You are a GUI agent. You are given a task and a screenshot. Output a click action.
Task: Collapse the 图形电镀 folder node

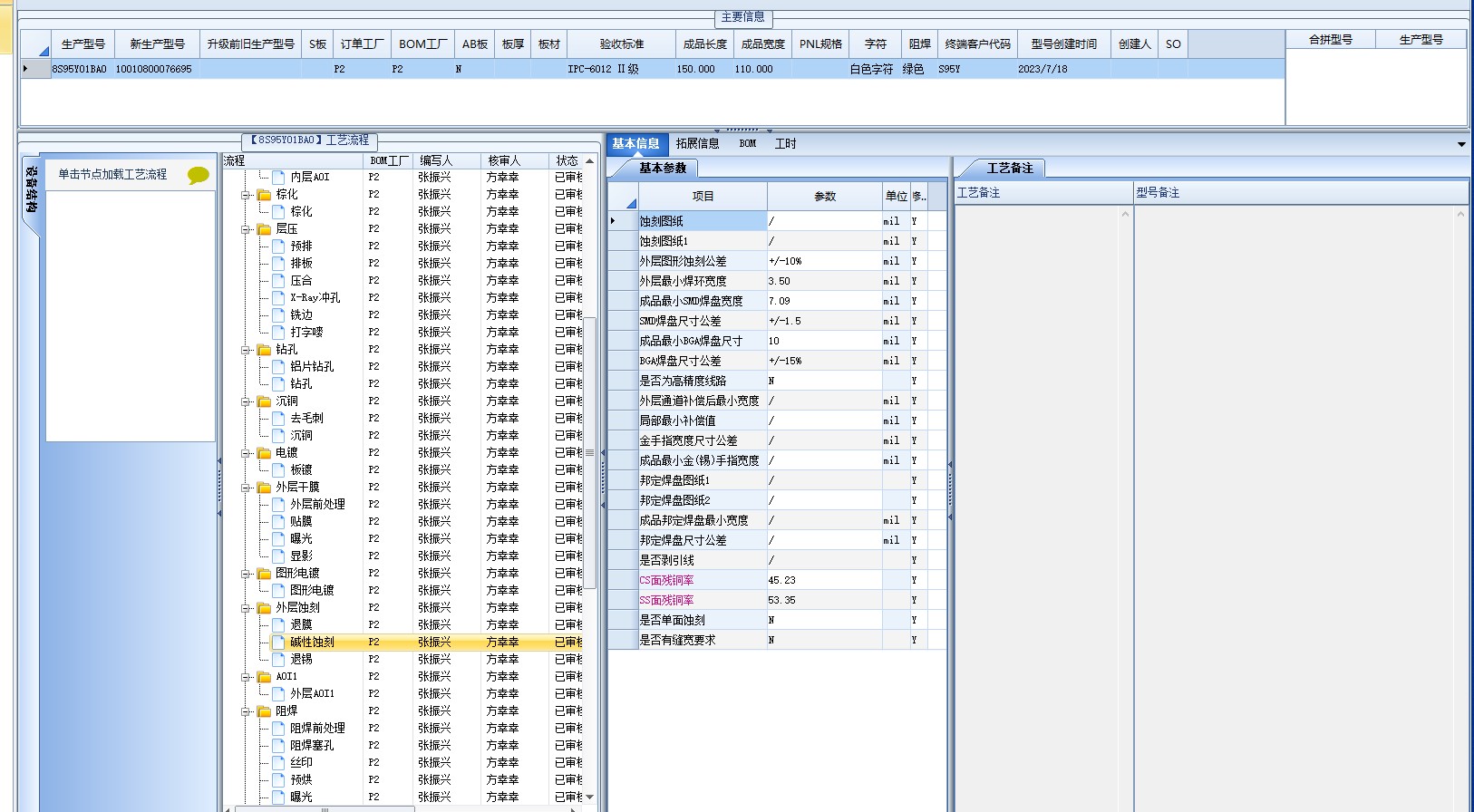[246, 574]
